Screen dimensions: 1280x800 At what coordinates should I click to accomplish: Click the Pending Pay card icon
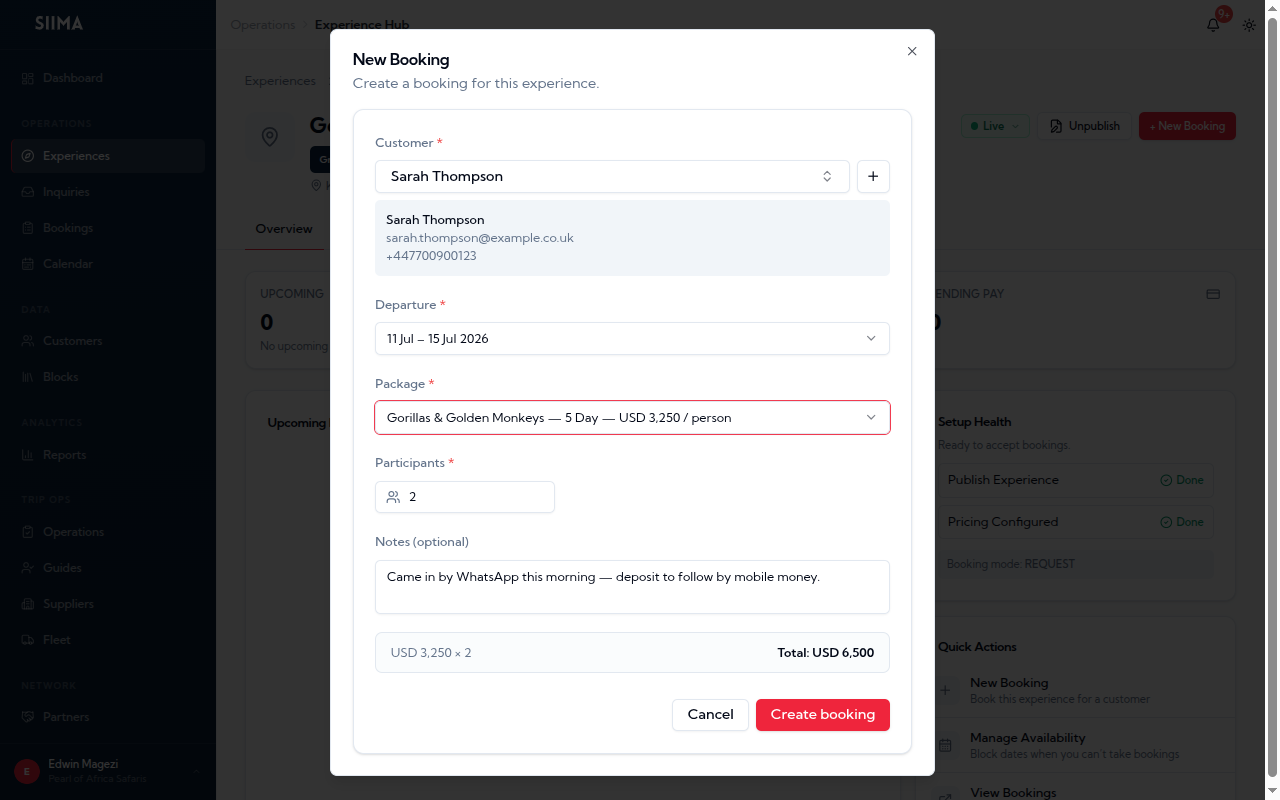click(x=1213, y=294)
